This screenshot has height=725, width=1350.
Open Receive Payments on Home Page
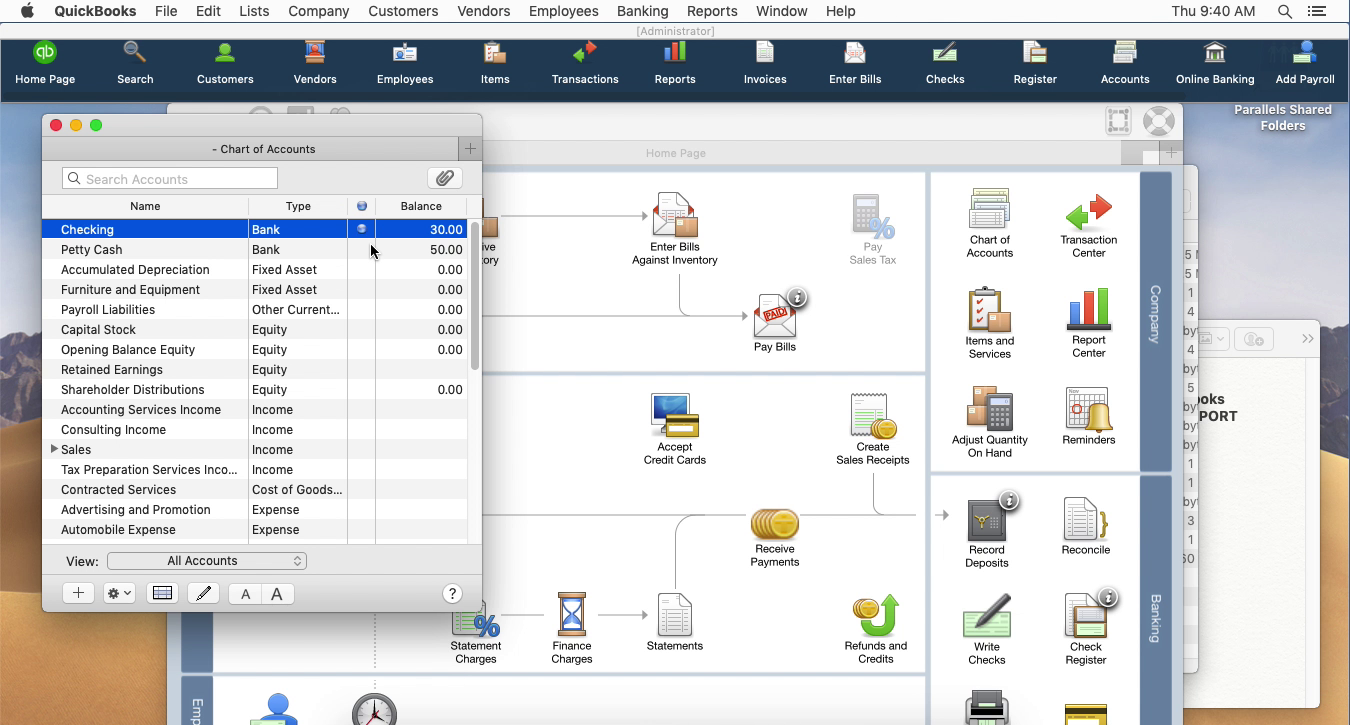click(x=775, y=537)
